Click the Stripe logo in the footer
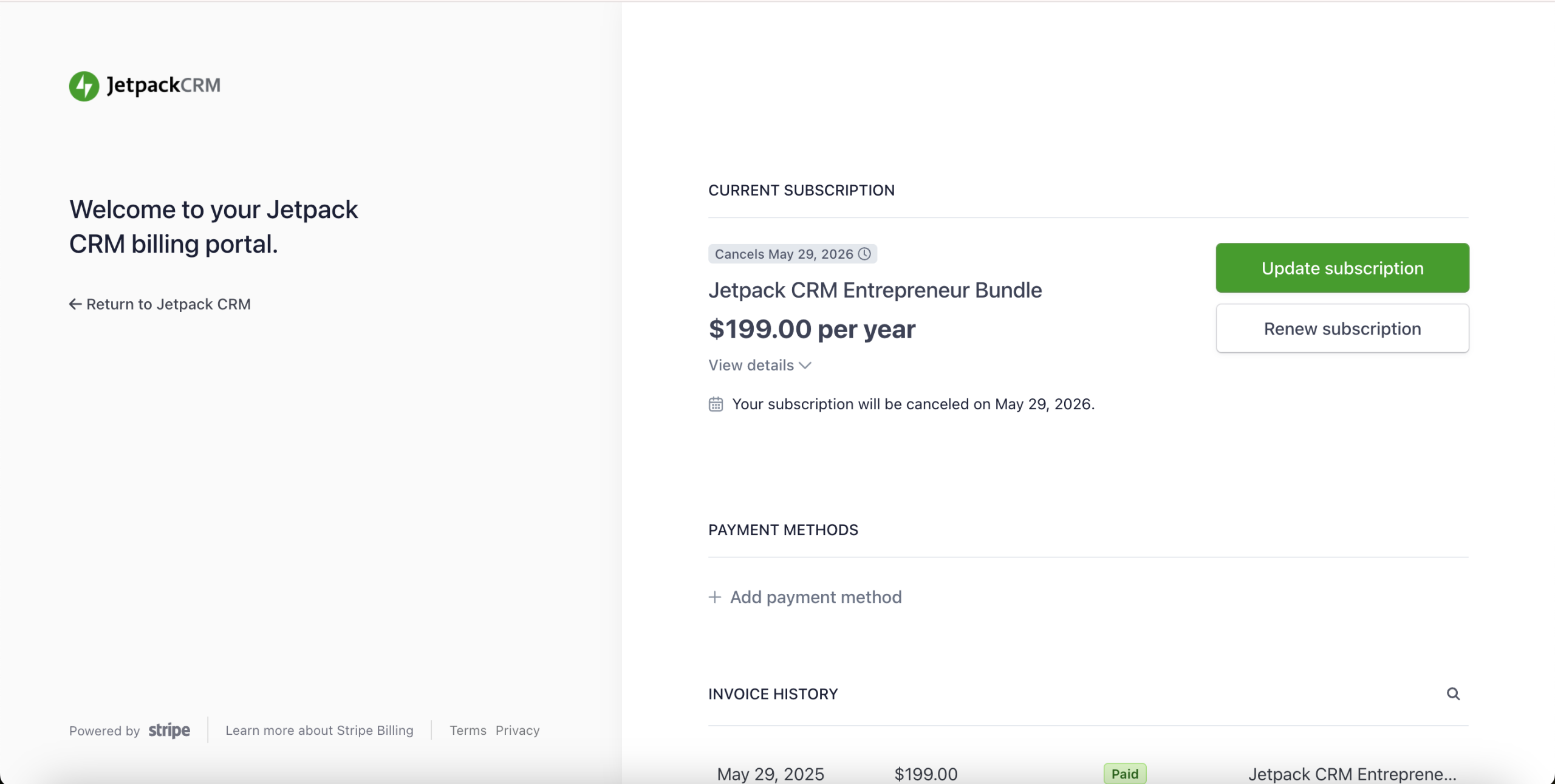The width and height of the screenshot is (1555, 784). (168, 731)
